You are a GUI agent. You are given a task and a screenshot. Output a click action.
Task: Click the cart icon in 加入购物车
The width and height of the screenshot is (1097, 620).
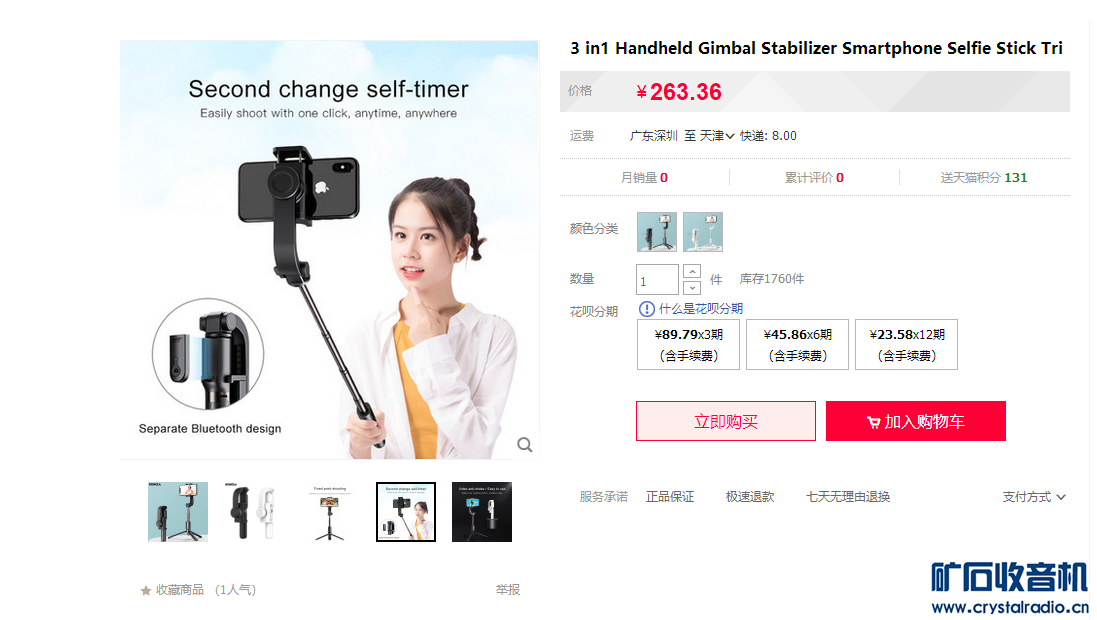pyautogui.click(x=873, y=422)
